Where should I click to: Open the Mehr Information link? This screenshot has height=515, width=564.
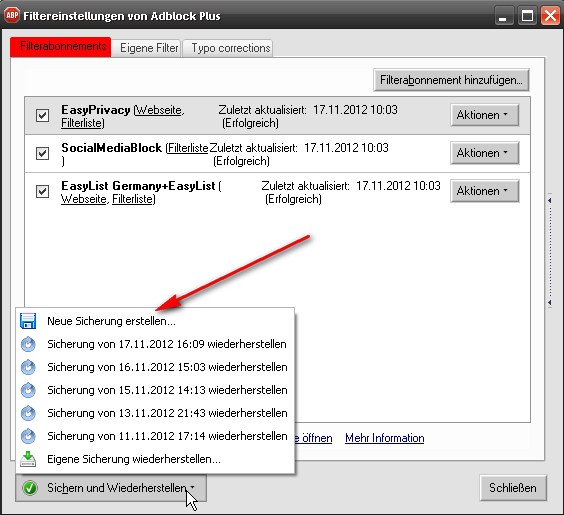(385, 438)
